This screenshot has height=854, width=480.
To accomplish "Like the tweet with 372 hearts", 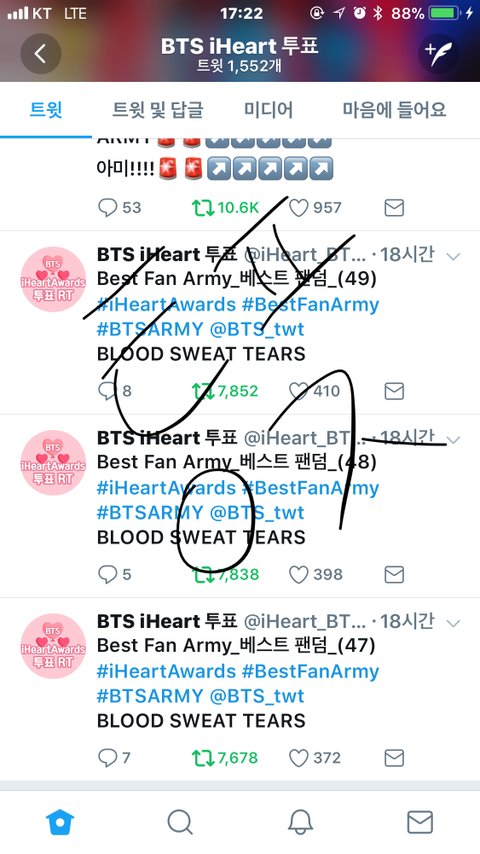I will coord(299,758).
